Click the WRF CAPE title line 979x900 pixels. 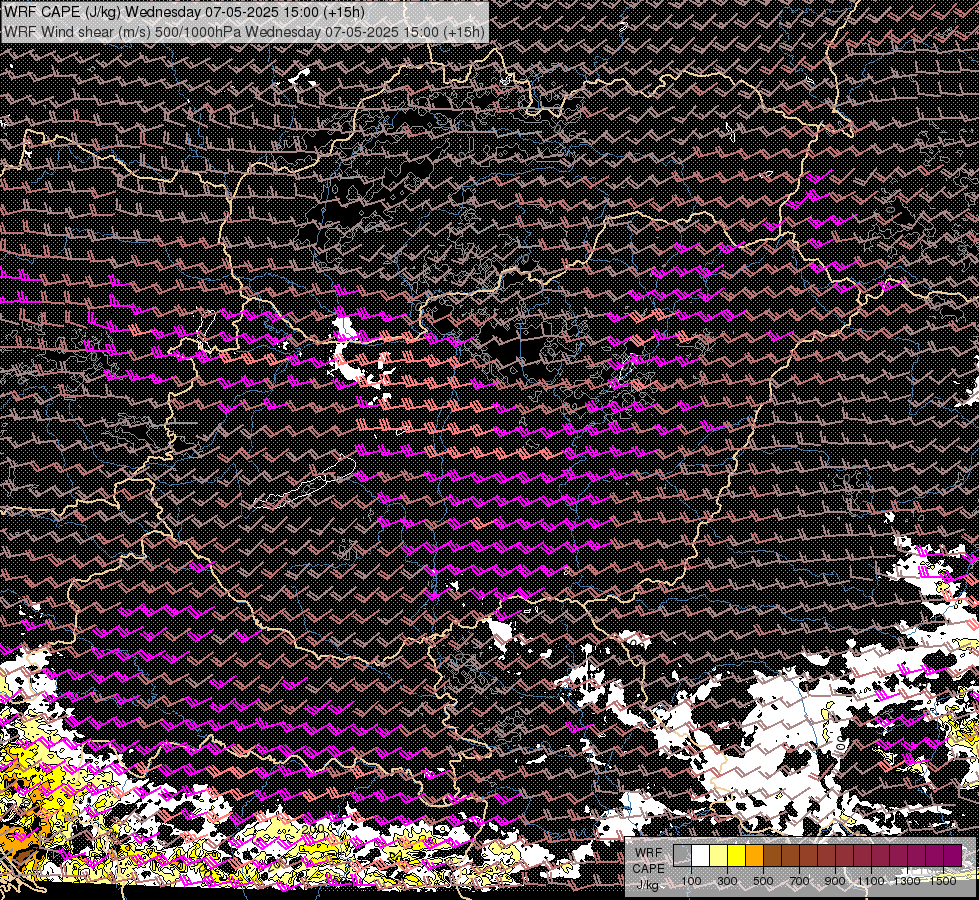coord(185,12)
